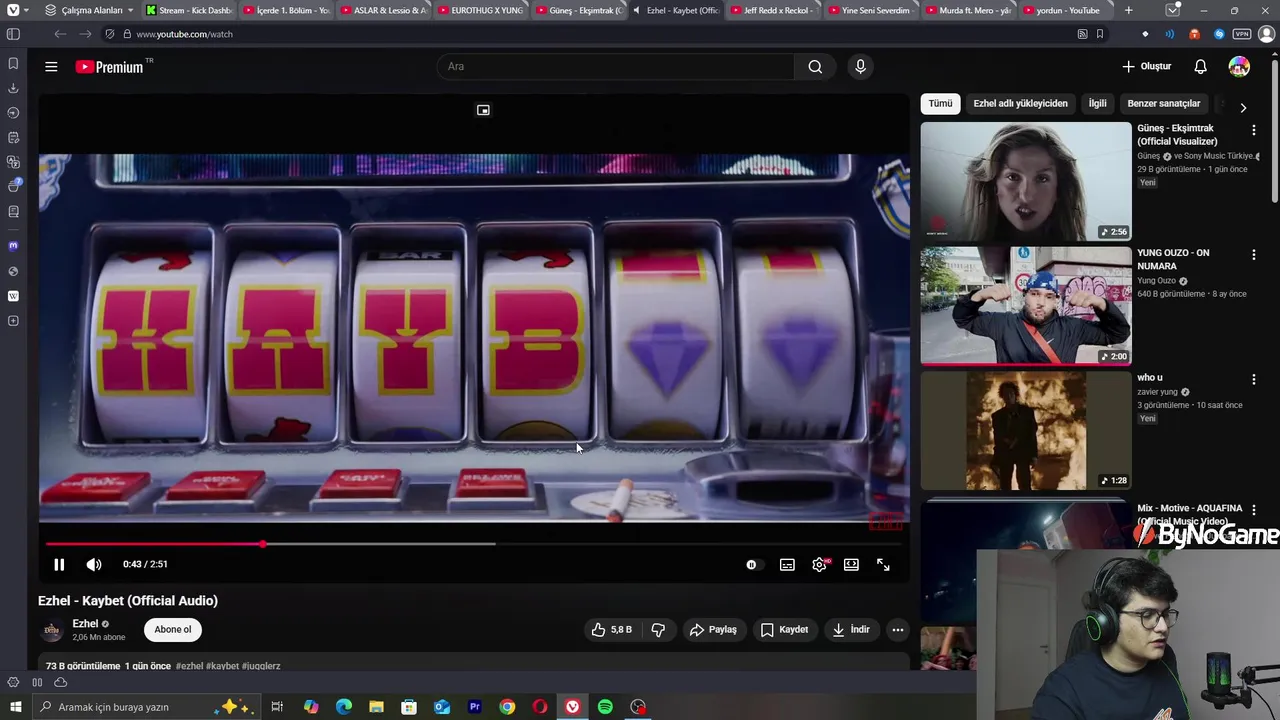Click the #ezhel hashtag
1280x720 pixels.
[x=189, y=666]
